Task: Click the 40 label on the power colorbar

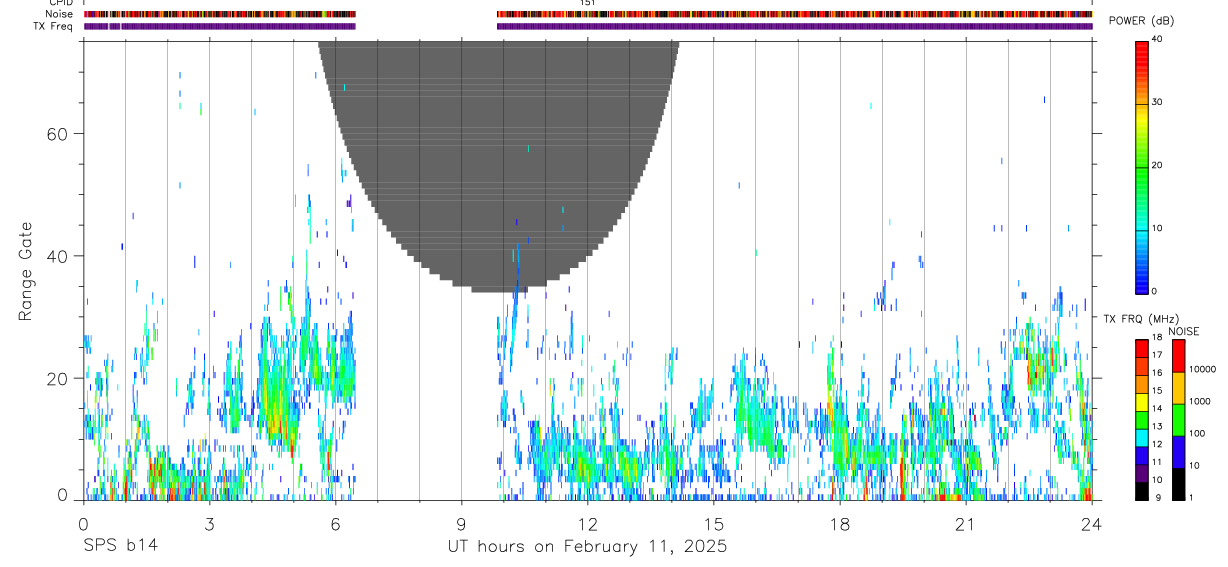Action: 1156,39
